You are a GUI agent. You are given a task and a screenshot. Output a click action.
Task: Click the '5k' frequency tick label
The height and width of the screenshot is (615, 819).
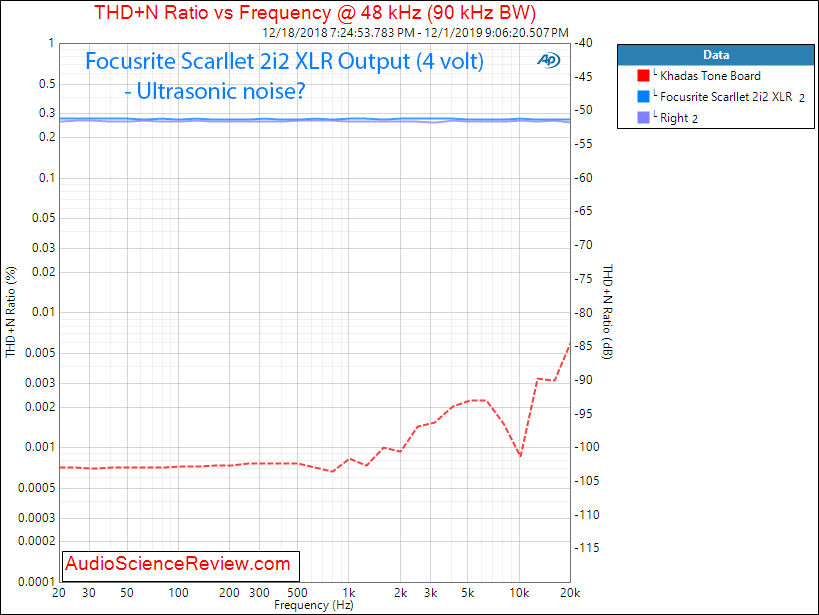[467, 593]
